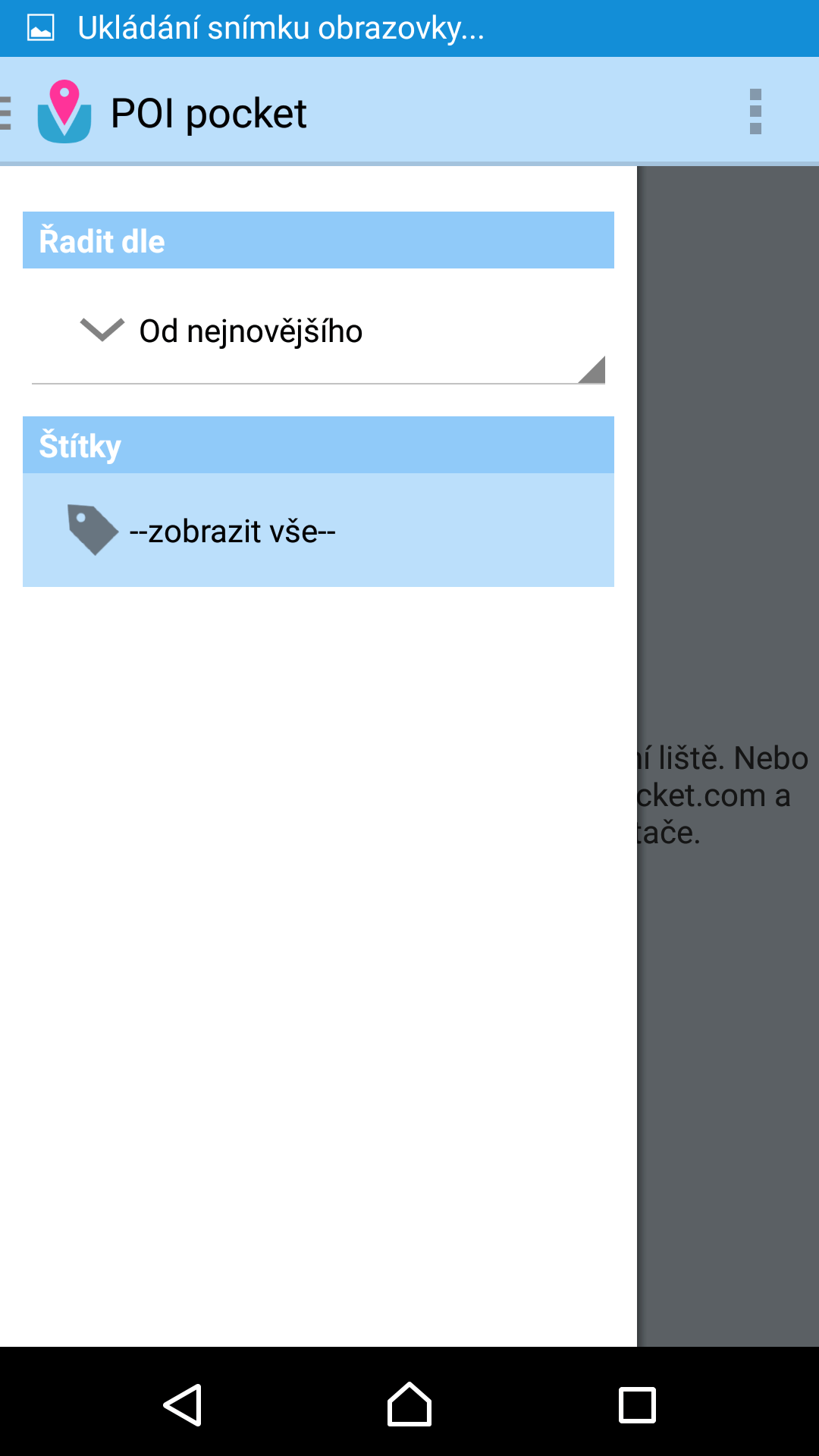Screen dimensions: 819x1456
Task: Close drawer via hamburger icon
Action: (x=5, y=112)
